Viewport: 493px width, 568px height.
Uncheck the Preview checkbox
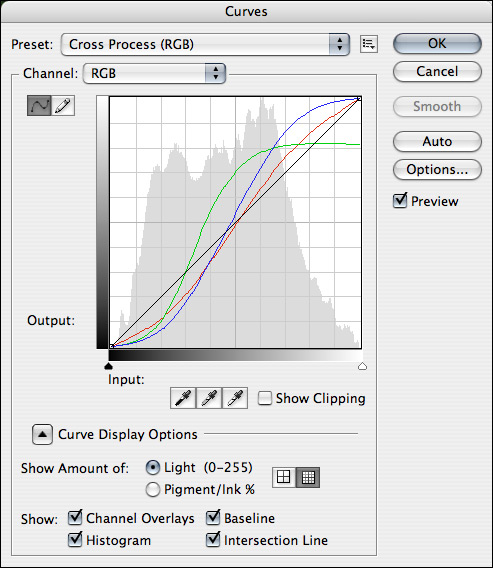(400, 200)
